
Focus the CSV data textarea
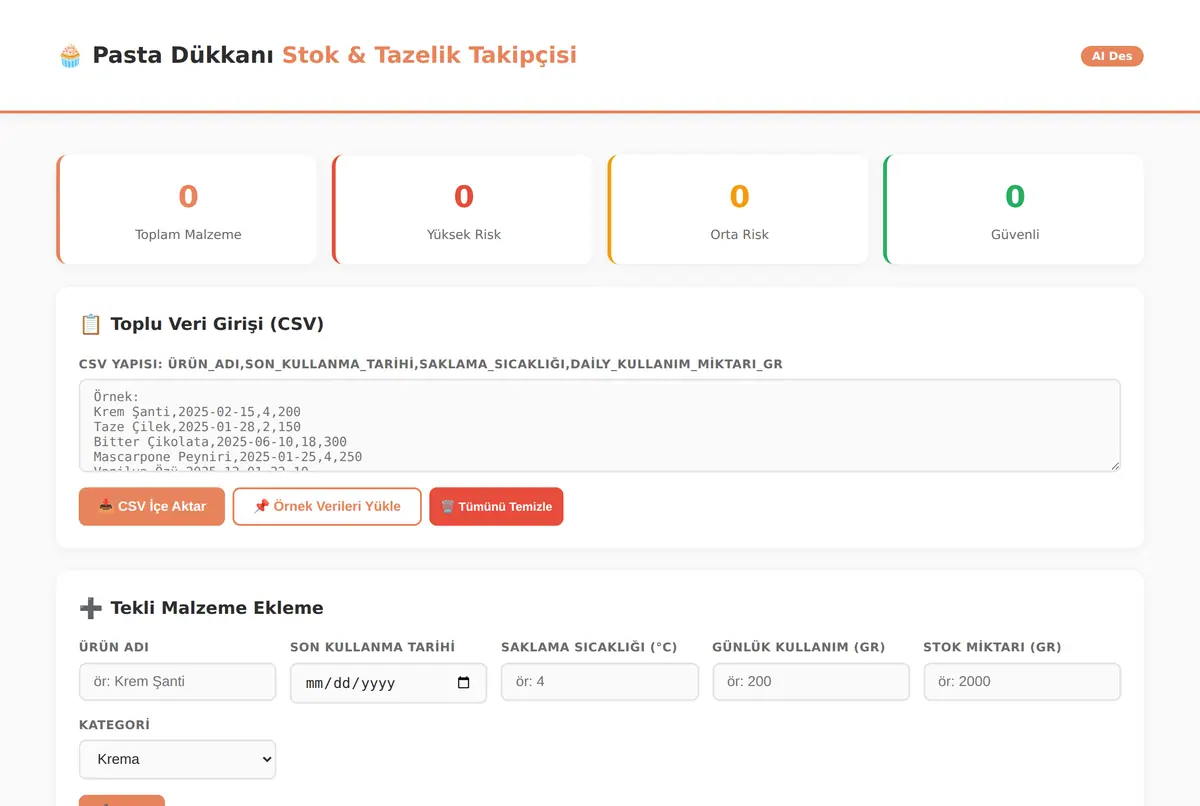click(600, 425)
